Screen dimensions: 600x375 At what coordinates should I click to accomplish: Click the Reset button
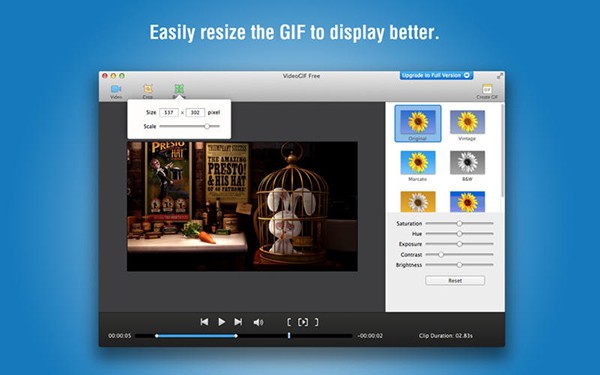[455, 280]
